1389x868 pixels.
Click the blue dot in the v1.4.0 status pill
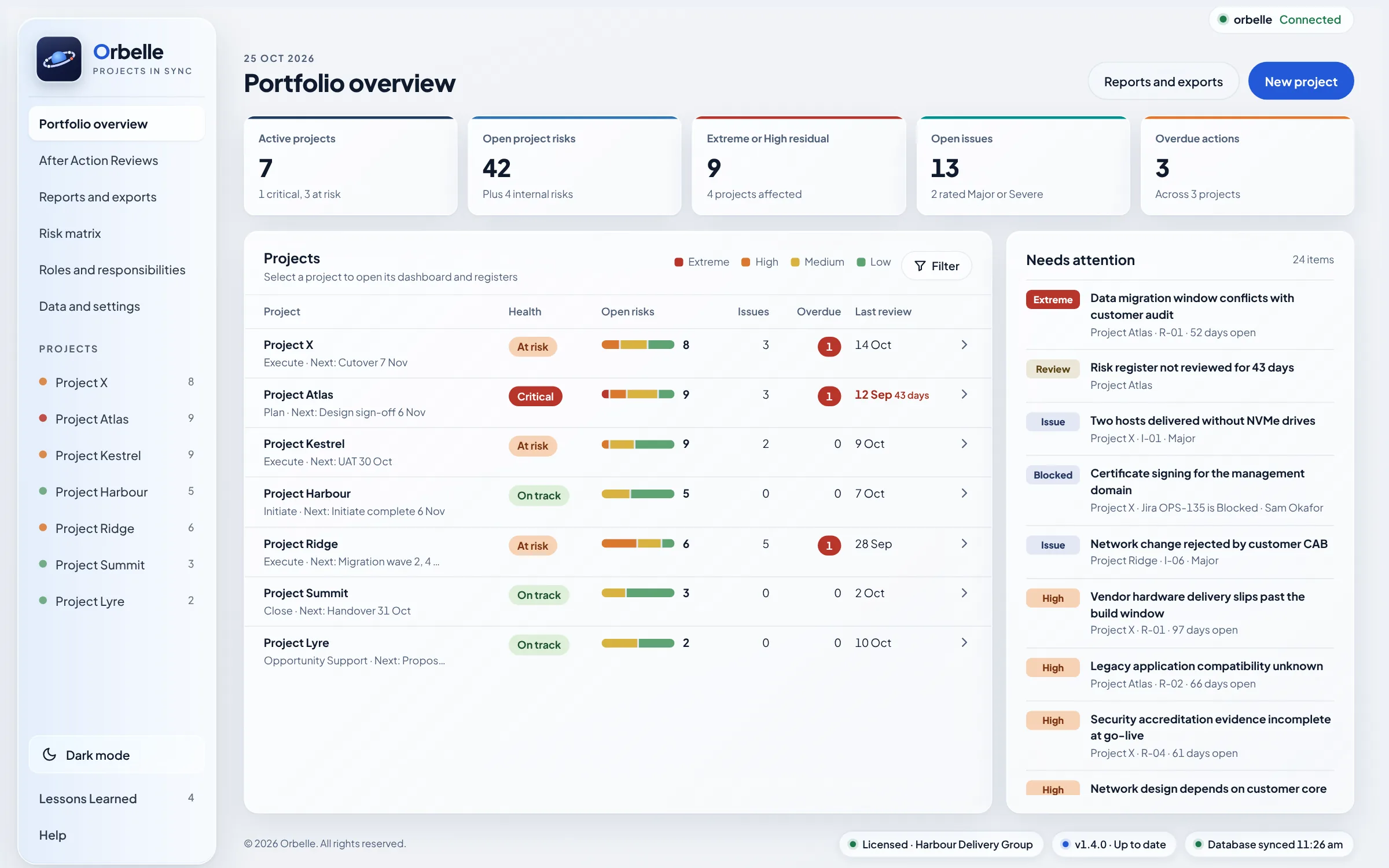[x=1065, y=844]
